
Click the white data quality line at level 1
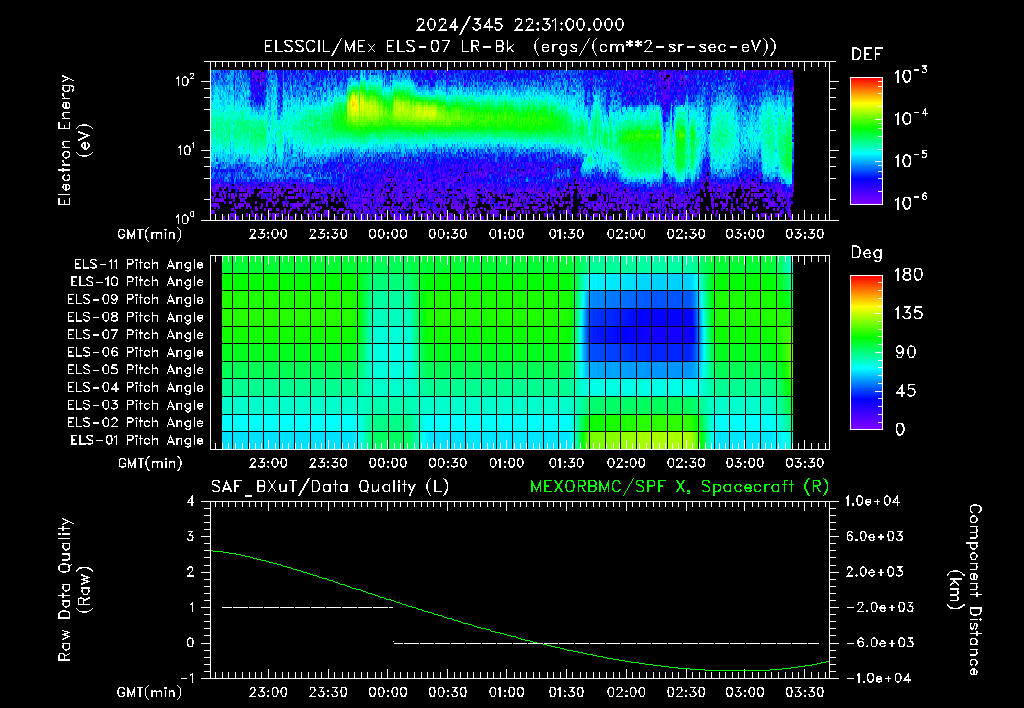(x=308, y=607)
